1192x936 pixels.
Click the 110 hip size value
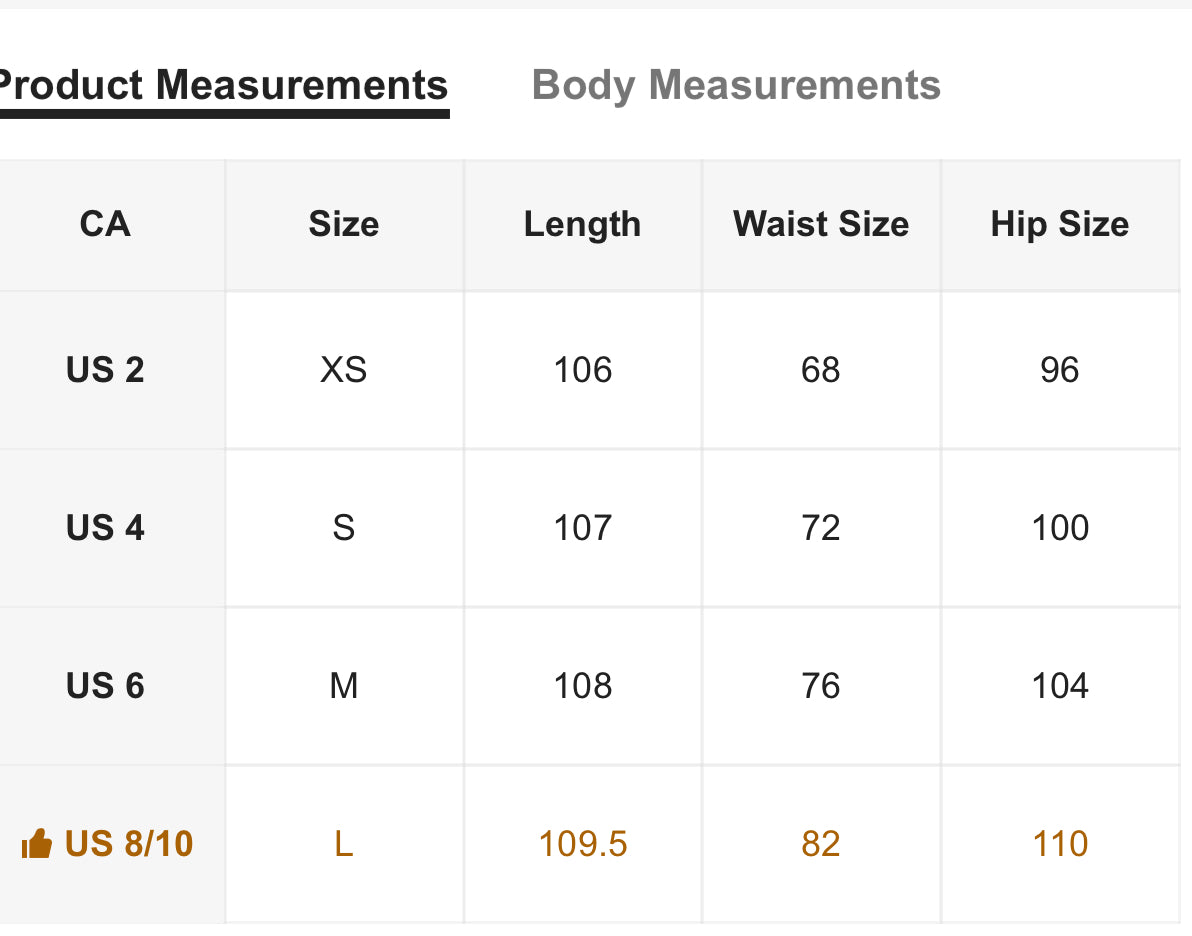pos(1059,844)
